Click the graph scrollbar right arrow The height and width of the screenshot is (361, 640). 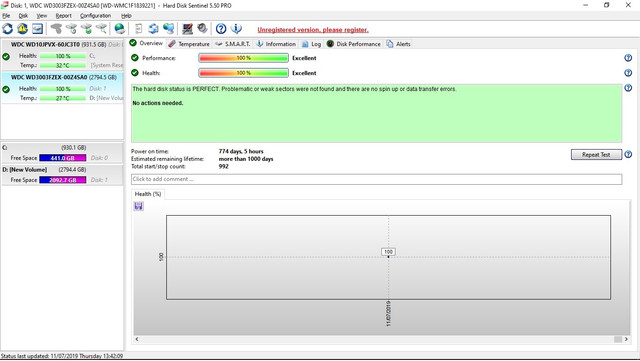(x=626, y=339)
